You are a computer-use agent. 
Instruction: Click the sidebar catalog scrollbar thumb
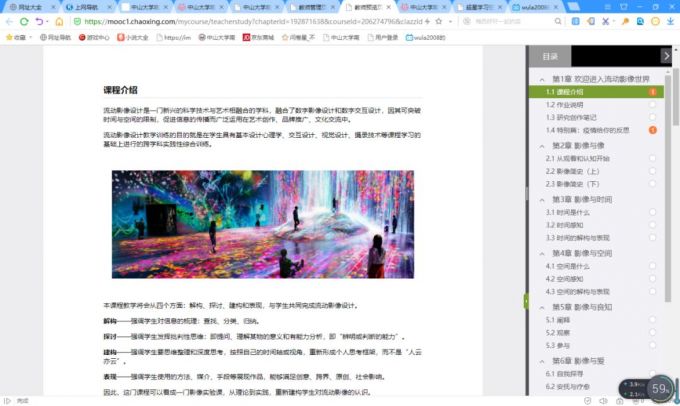tap(667, 187)
